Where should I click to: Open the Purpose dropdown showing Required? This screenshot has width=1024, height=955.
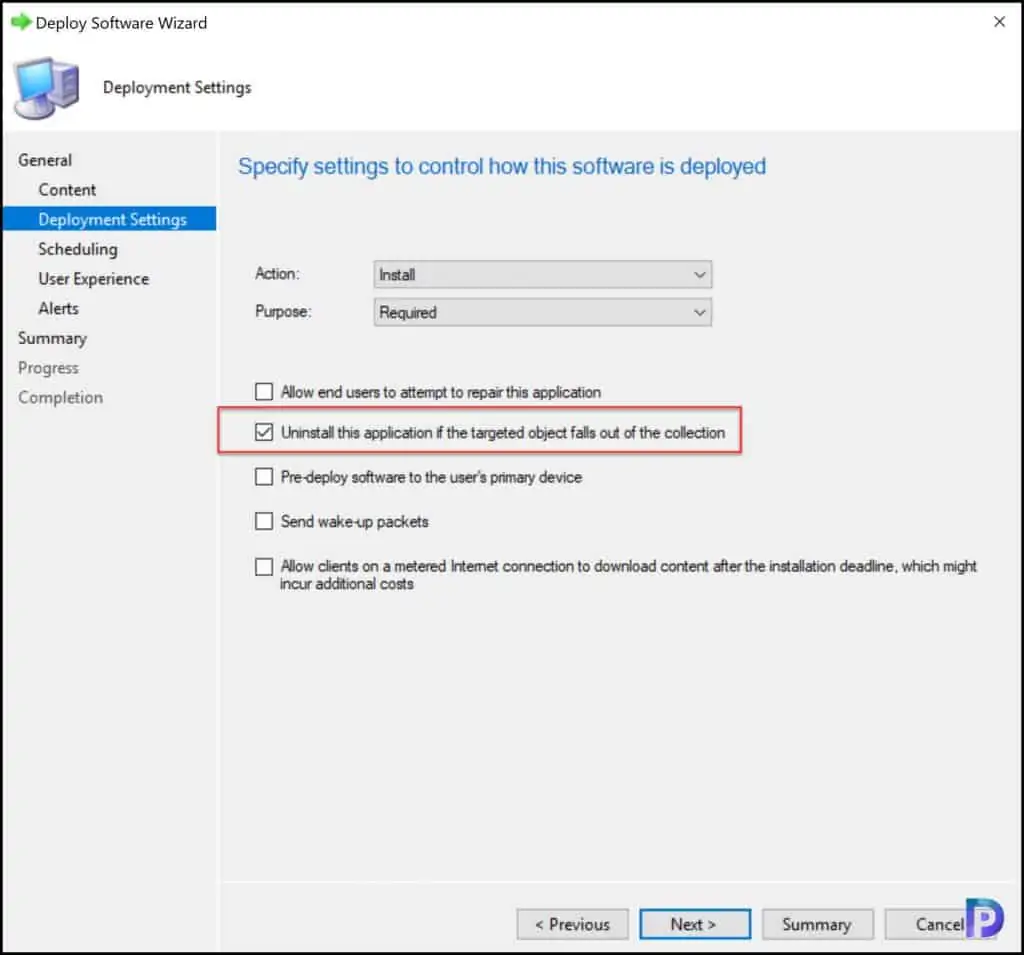[x=542, y=312]
